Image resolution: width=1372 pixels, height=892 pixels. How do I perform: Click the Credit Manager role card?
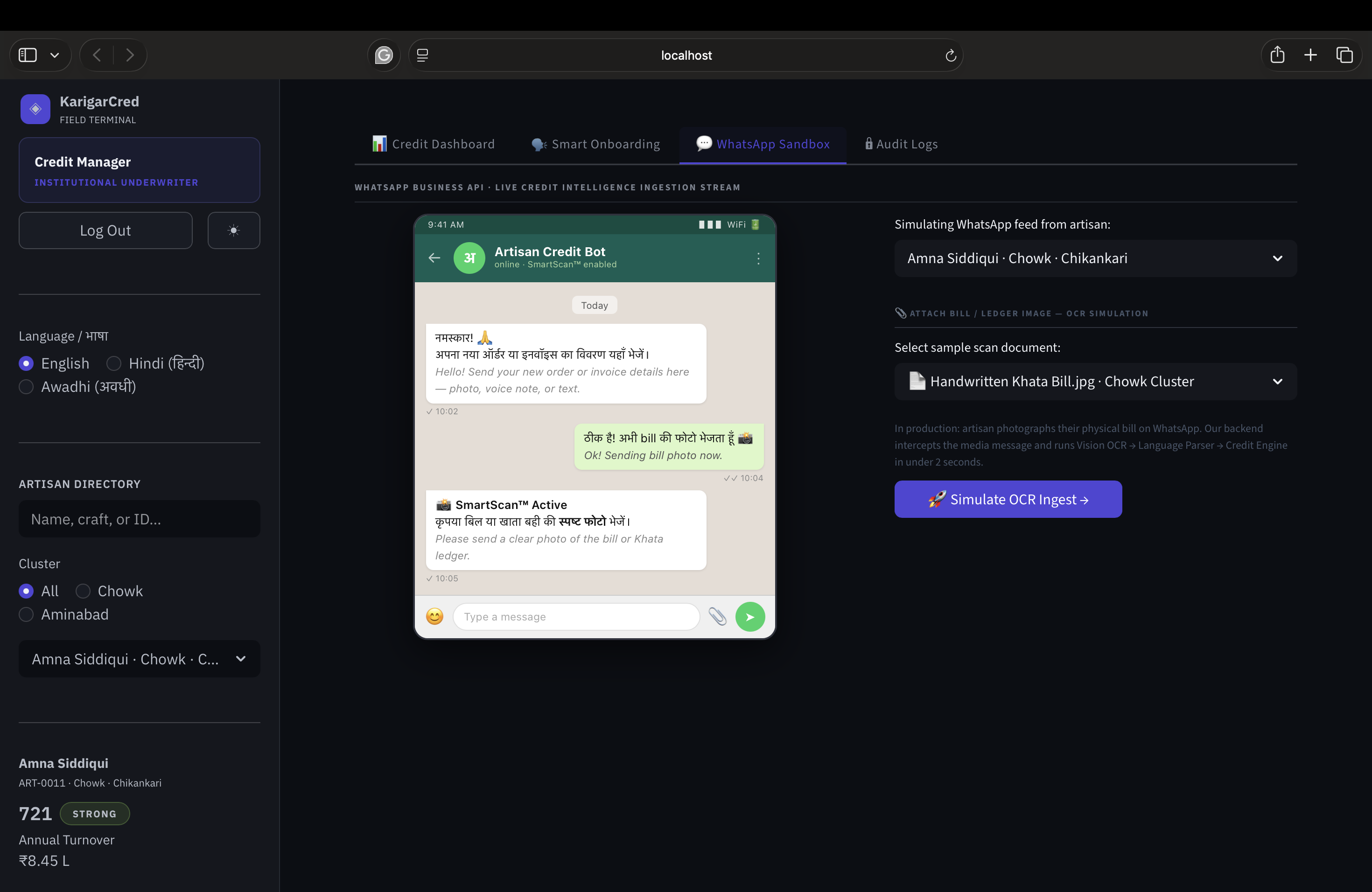pyautogui.click(x=140, y=170)
